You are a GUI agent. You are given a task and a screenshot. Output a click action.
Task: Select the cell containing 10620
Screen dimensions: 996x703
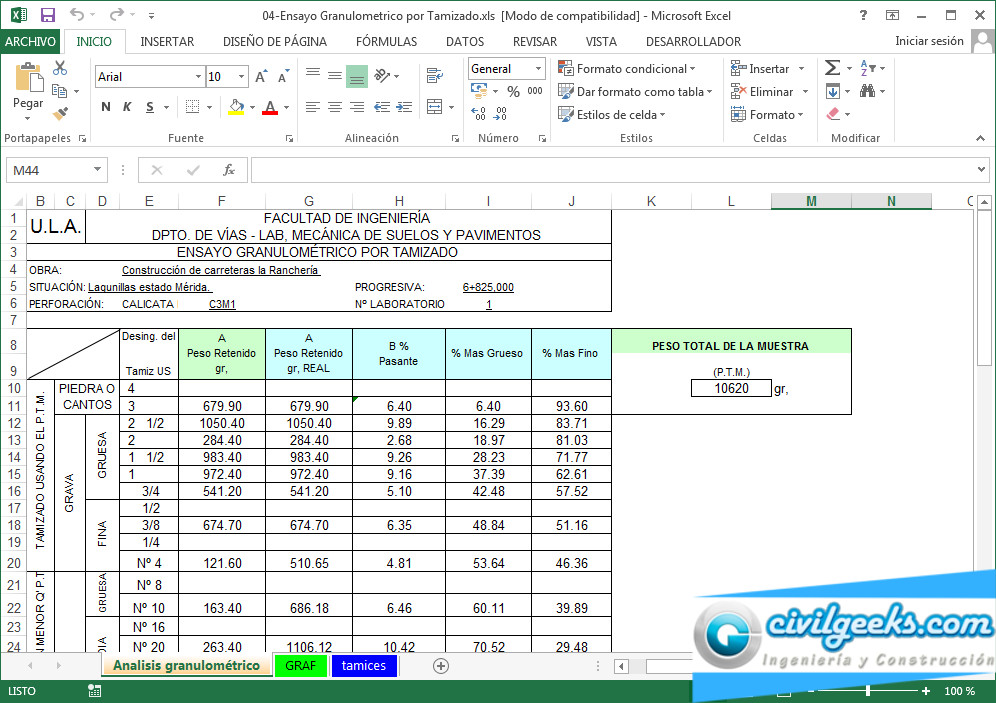click(x=730, y=388)
